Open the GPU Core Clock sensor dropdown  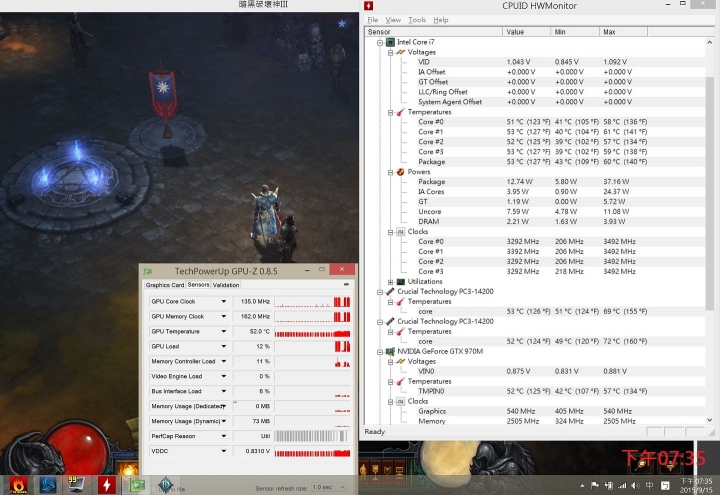(x=224, y=302)
